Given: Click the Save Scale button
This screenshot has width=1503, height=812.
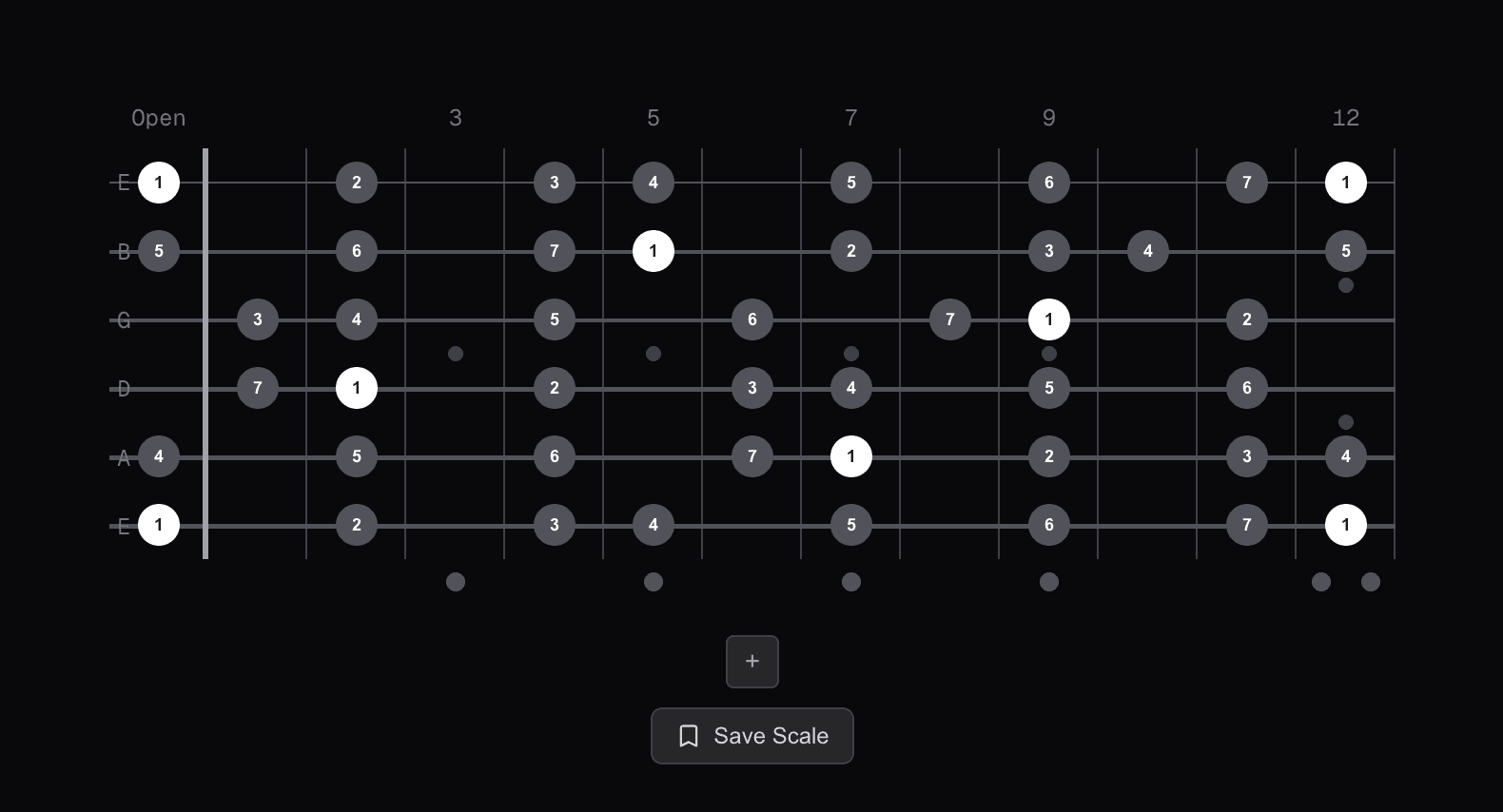Looking at the screenshot, I should [x=751, y=736].
